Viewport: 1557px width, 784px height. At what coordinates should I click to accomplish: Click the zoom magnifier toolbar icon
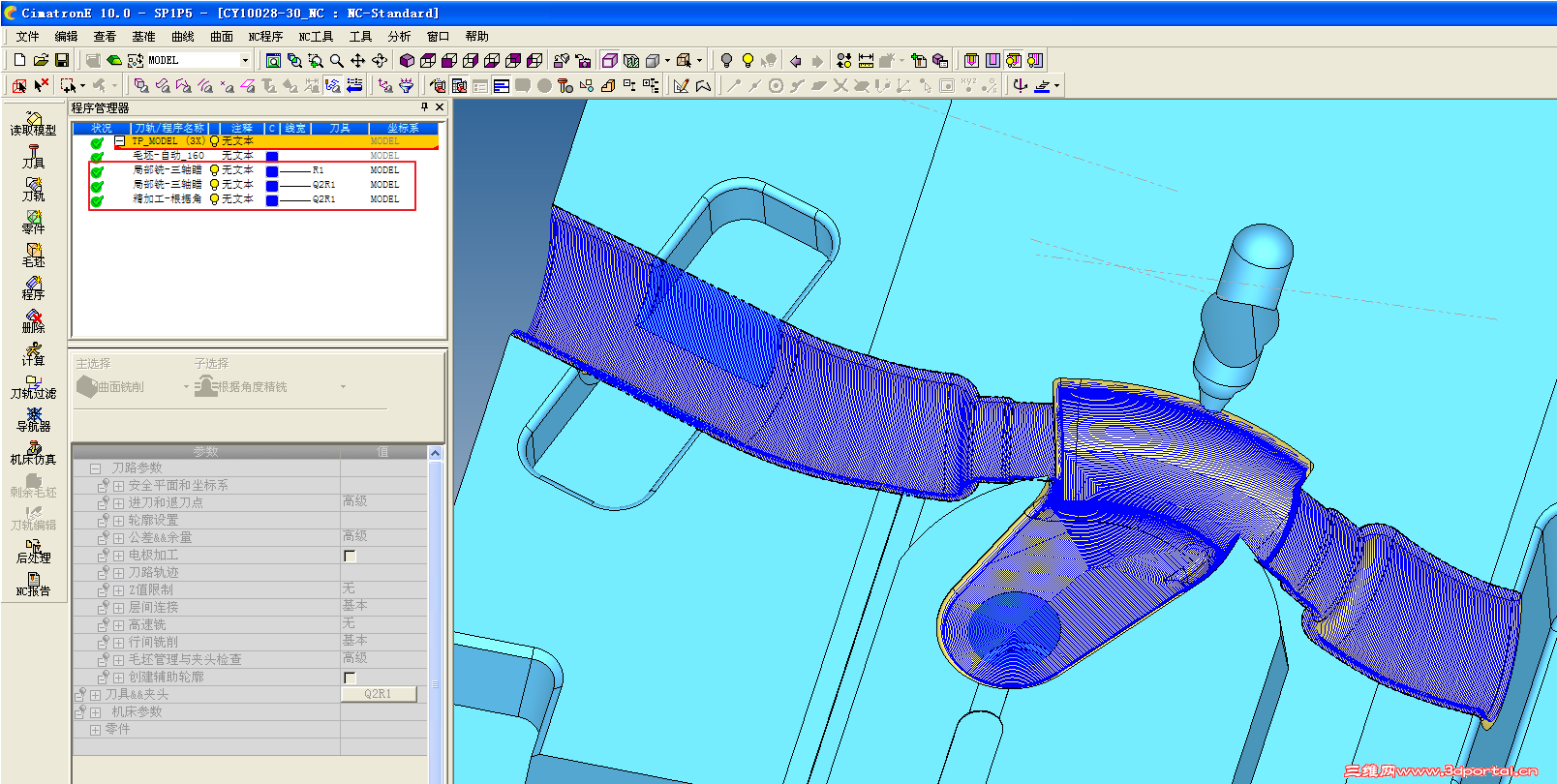336,60
